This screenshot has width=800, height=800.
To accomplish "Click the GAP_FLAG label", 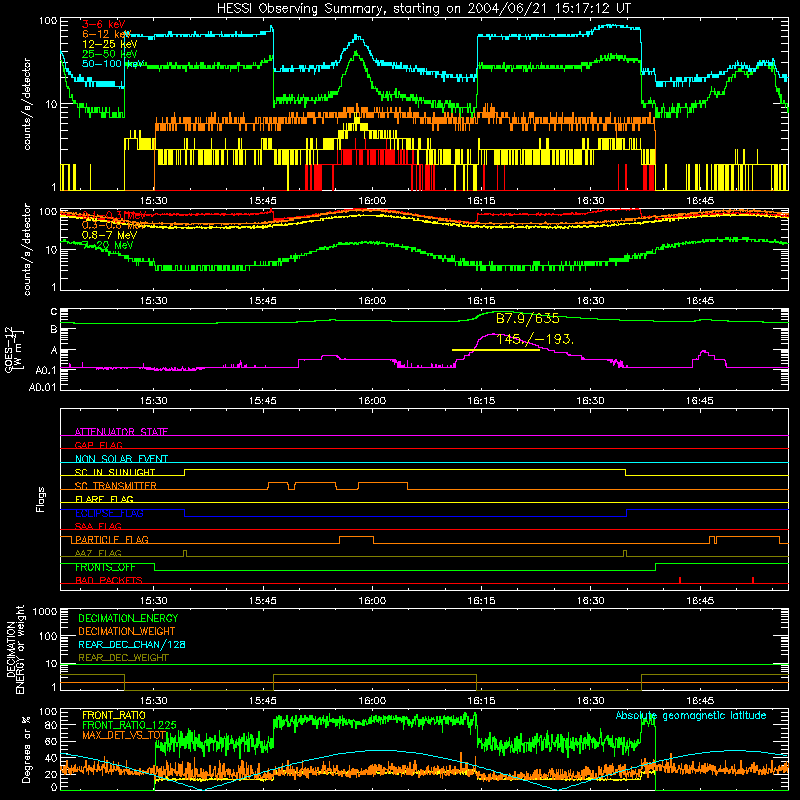I will click(x=98, y=445).
